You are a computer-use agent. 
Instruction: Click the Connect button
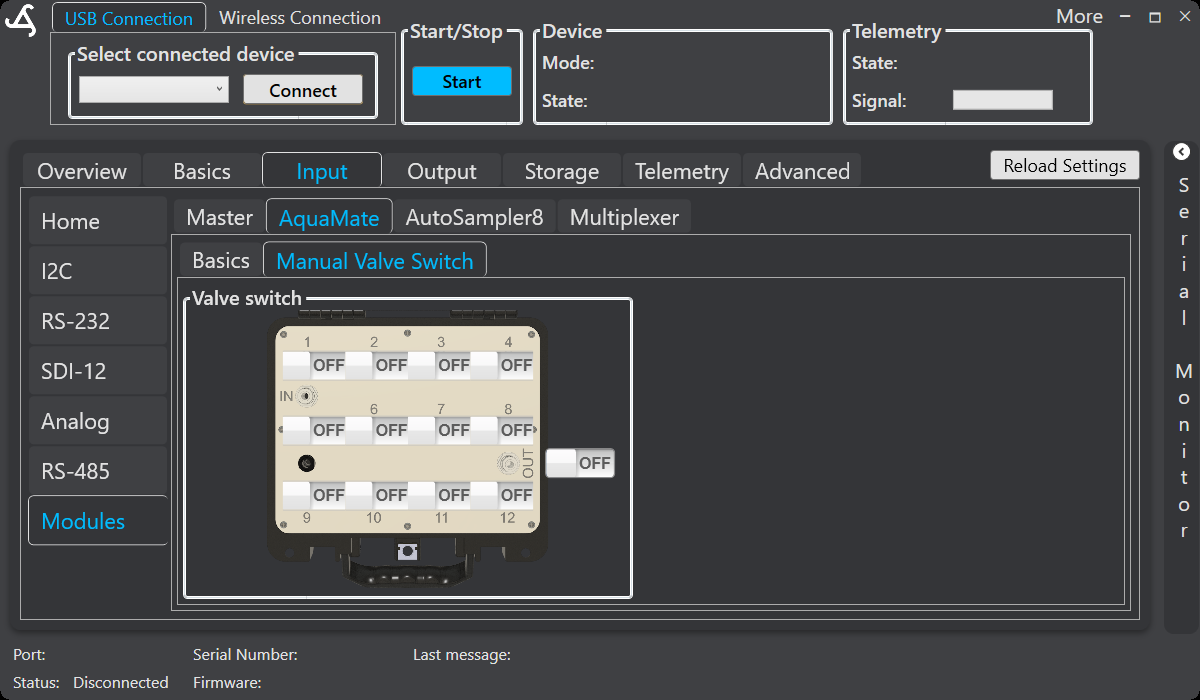pos(303,90)
